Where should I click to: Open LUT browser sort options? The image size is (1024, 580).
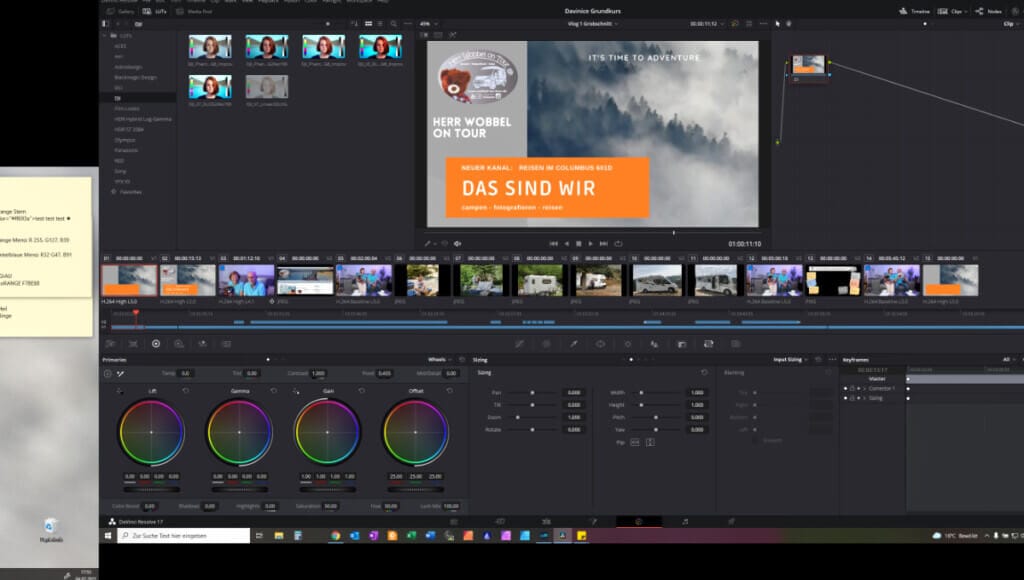(x=354, y=24)
